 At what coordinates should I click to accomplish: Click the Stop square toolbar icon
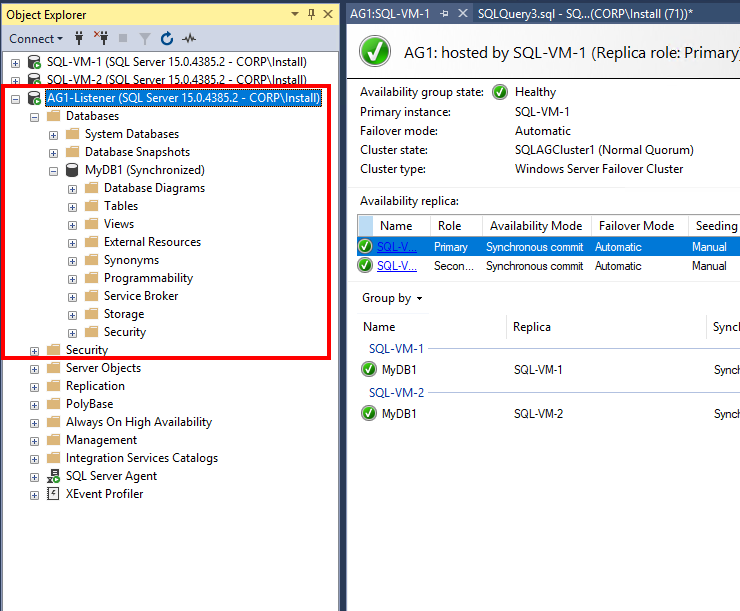(123, 38)
